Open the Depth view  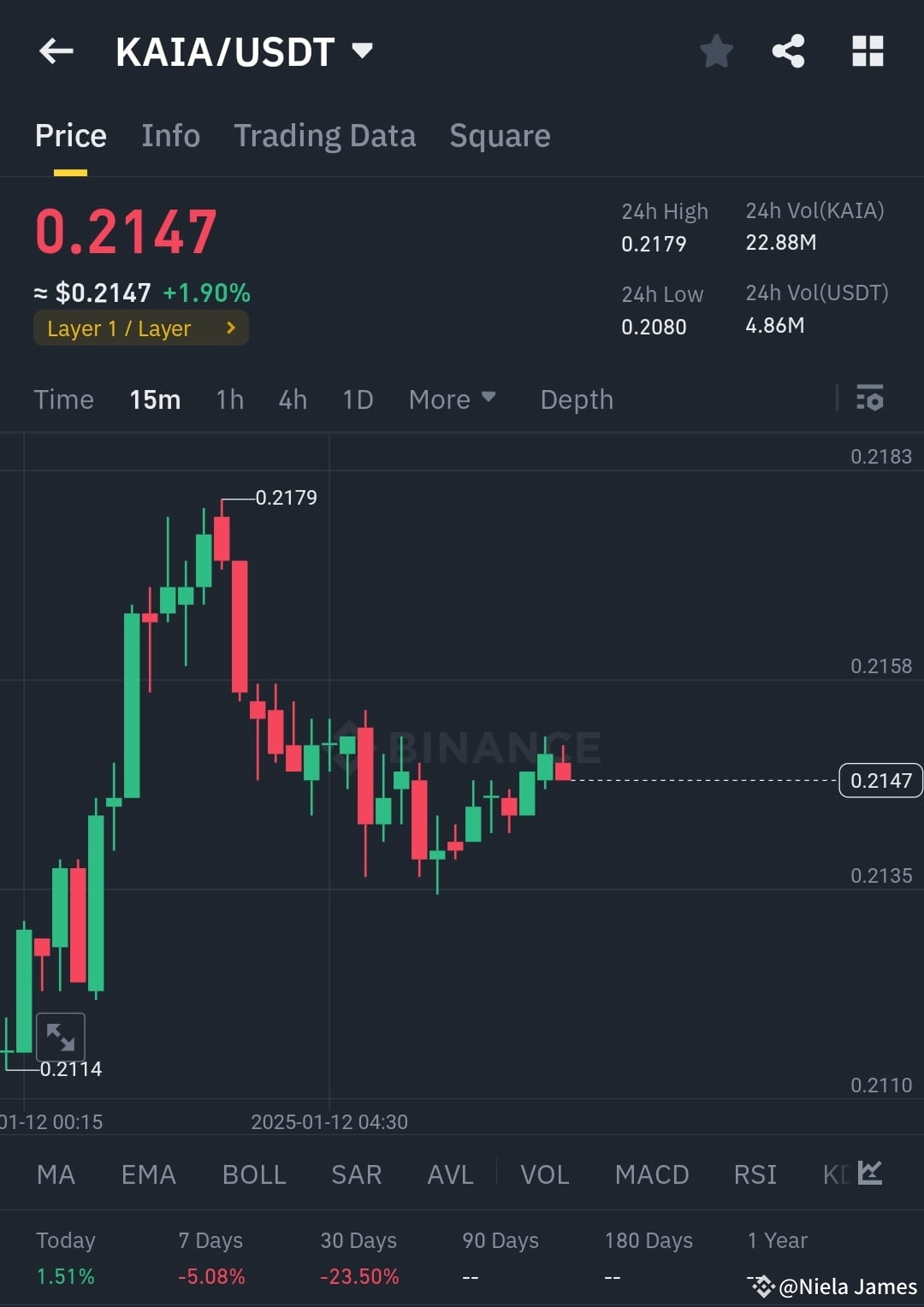click(x=576, y=399)
